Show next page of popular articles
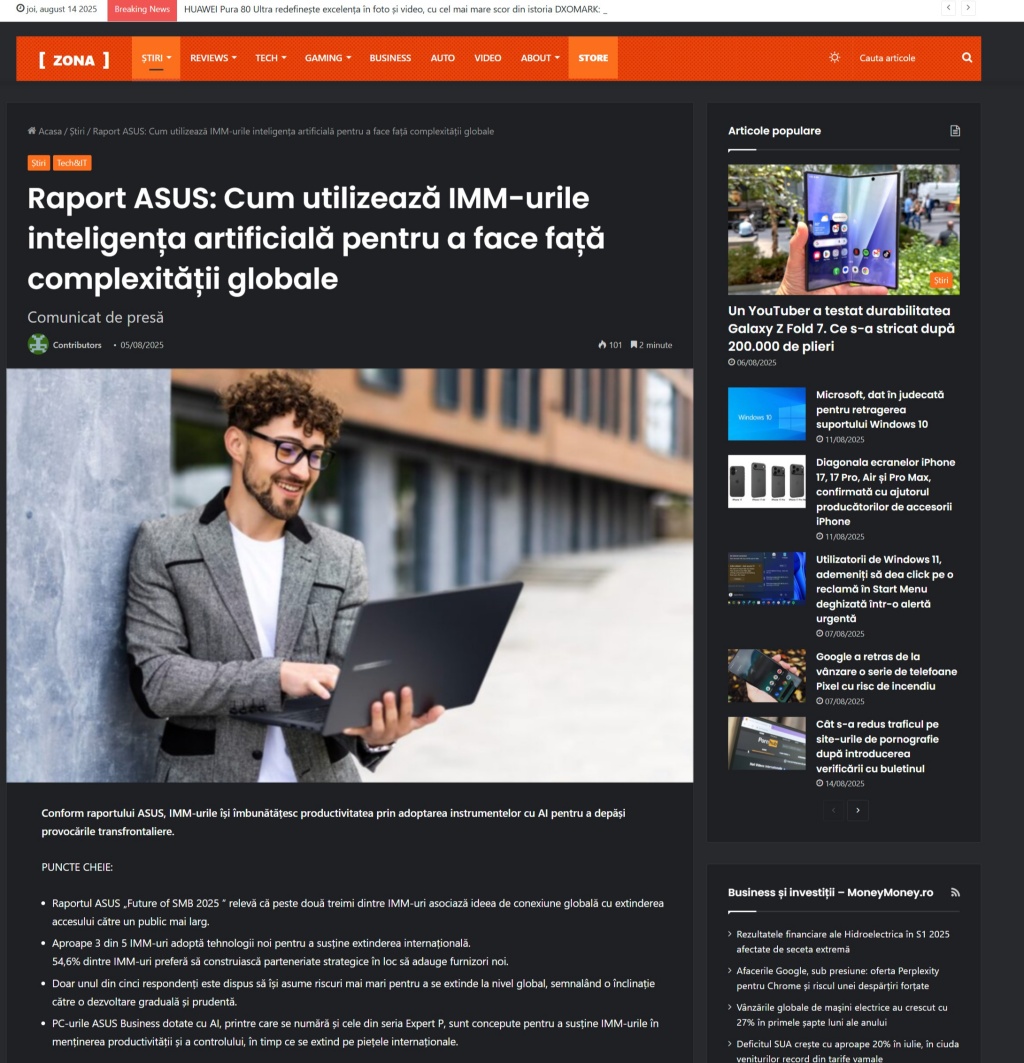This screenshot has width=1024, height=1063. pyautogui.click(x=858, y=810)
